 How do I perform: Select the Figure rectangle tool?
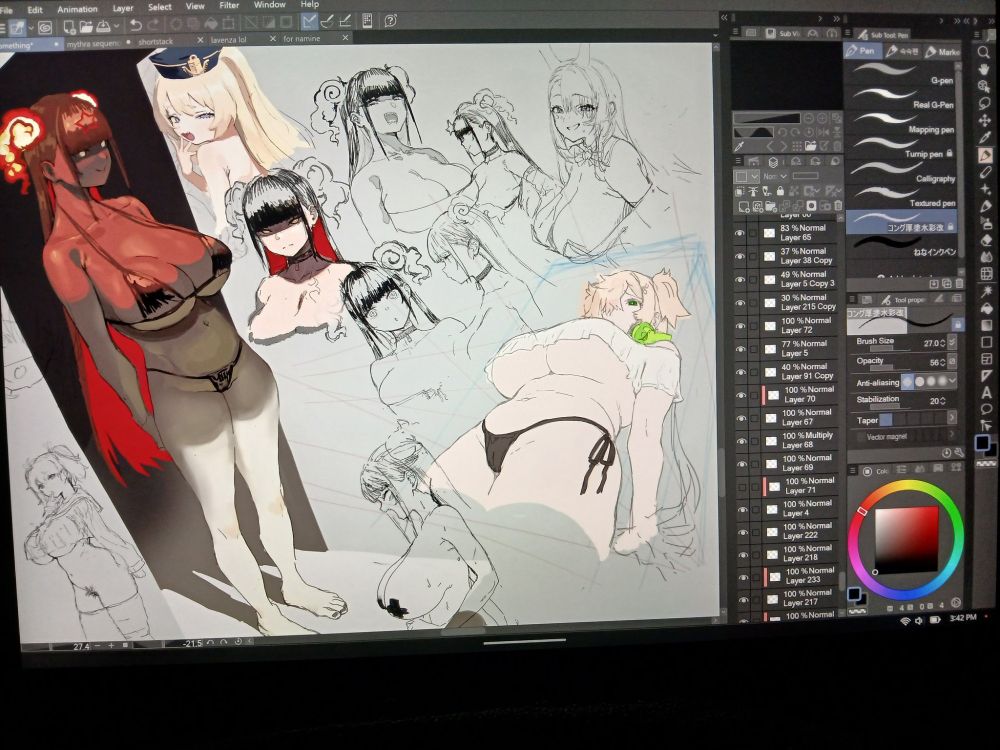tap(986, 342)
